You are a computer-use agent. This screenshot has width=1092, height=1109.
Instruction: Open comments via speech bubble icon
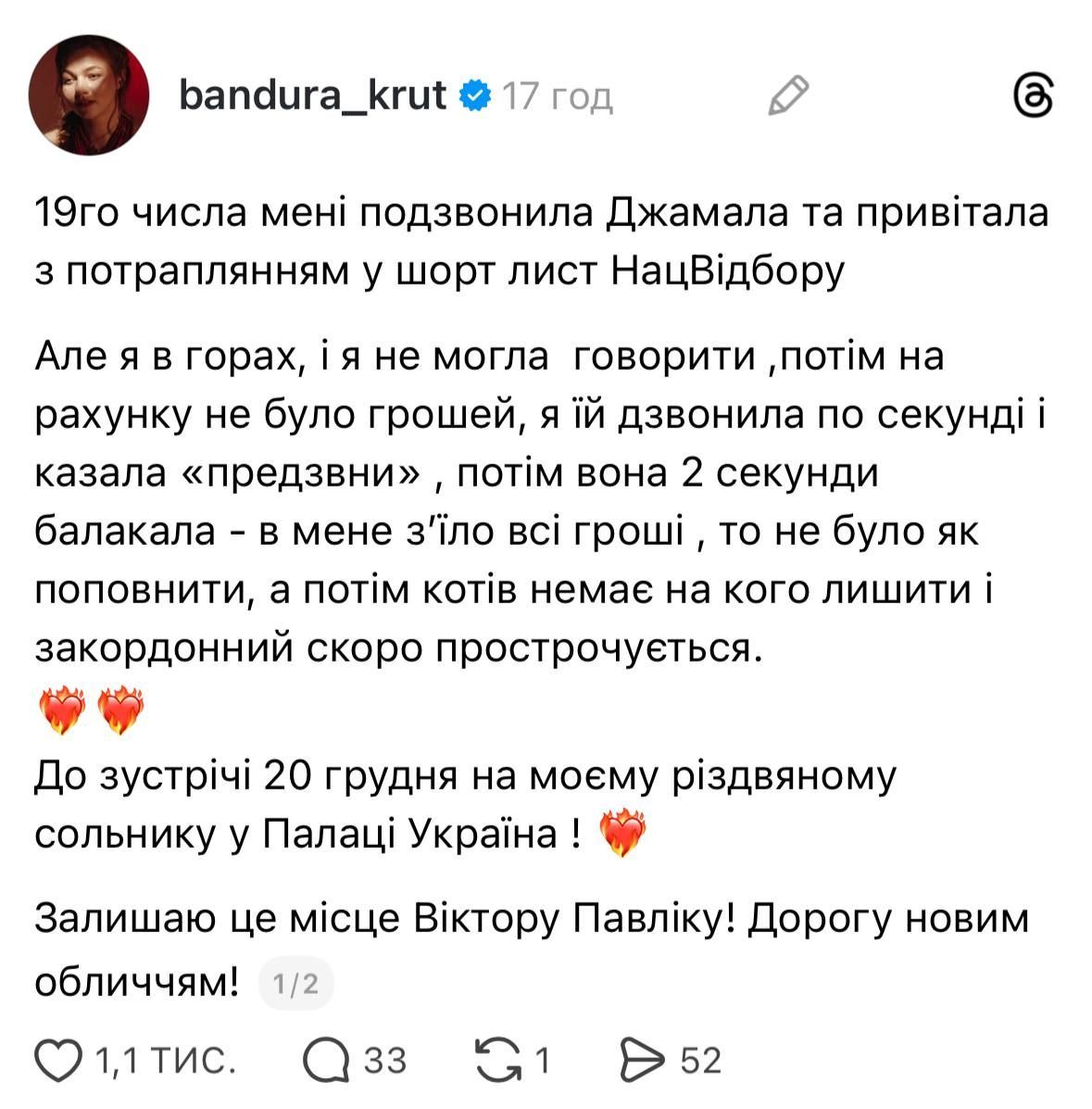point(326,1060)
